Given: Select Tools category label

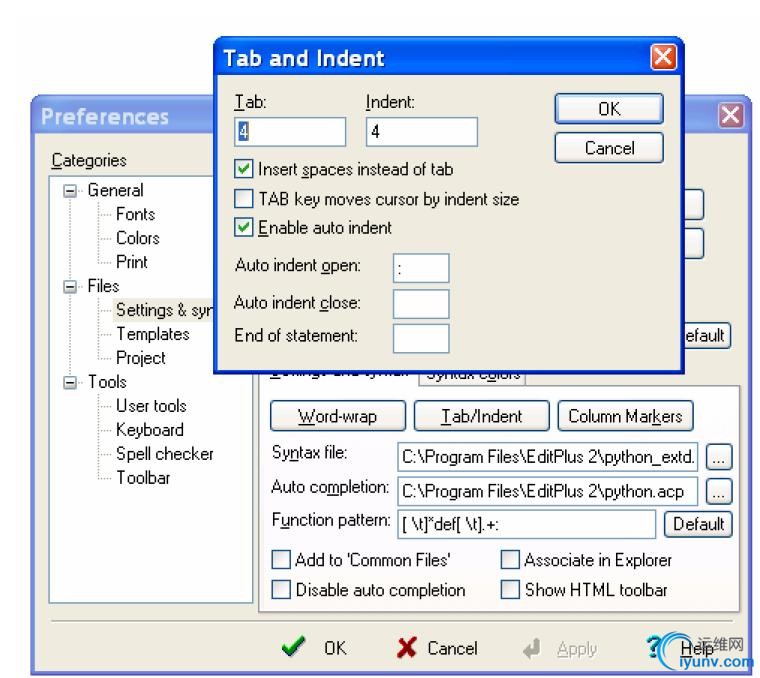Looking at the screenshot, I should click(107, 382).
